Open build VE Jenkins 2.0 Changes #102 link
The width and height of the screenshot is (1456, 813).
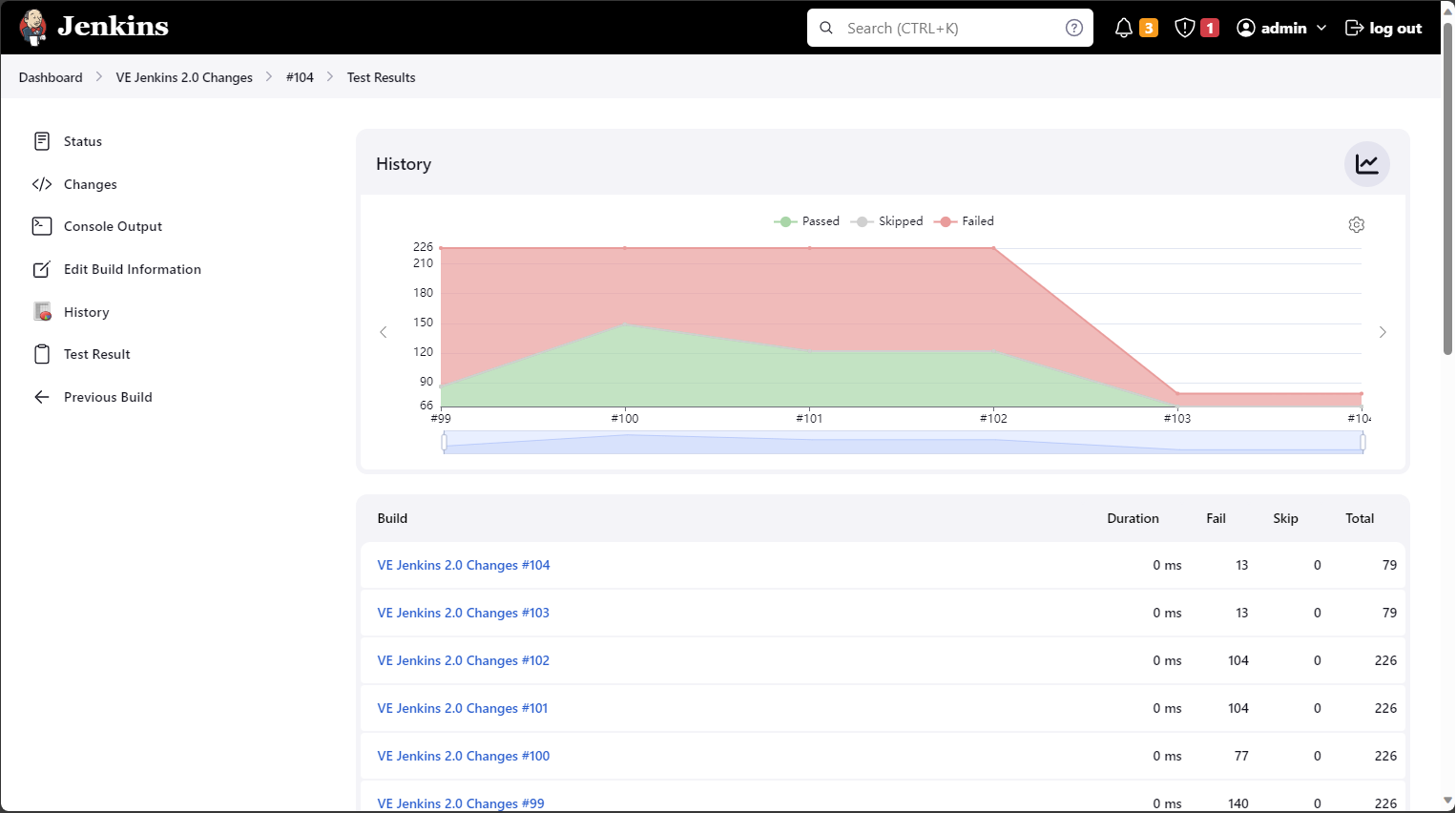click(464, 660)
